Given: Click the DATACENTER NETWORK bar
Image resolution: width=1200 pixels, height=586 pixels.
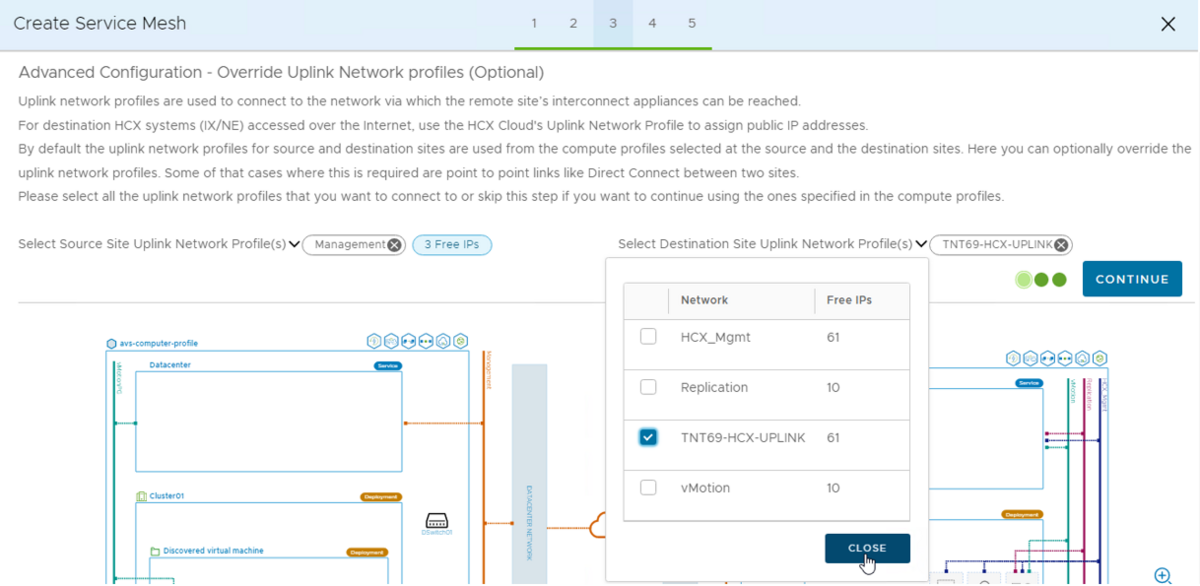Looking at the screenshot, I should pos(529,474).
